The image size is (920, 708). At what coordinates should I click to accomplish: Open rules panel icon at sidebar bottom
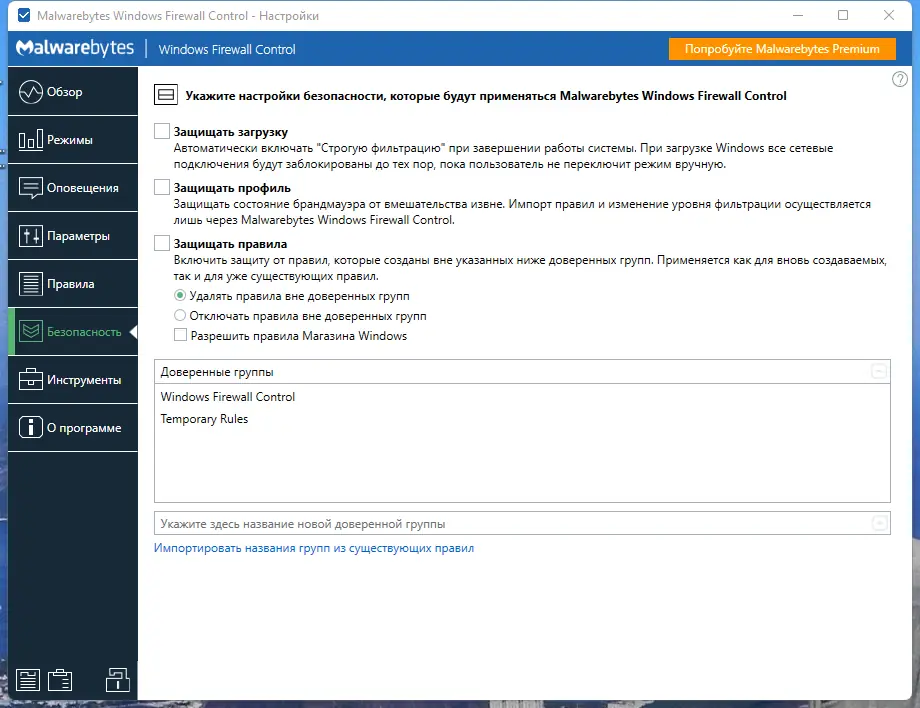pyautogui.click(x=28, y=680)
